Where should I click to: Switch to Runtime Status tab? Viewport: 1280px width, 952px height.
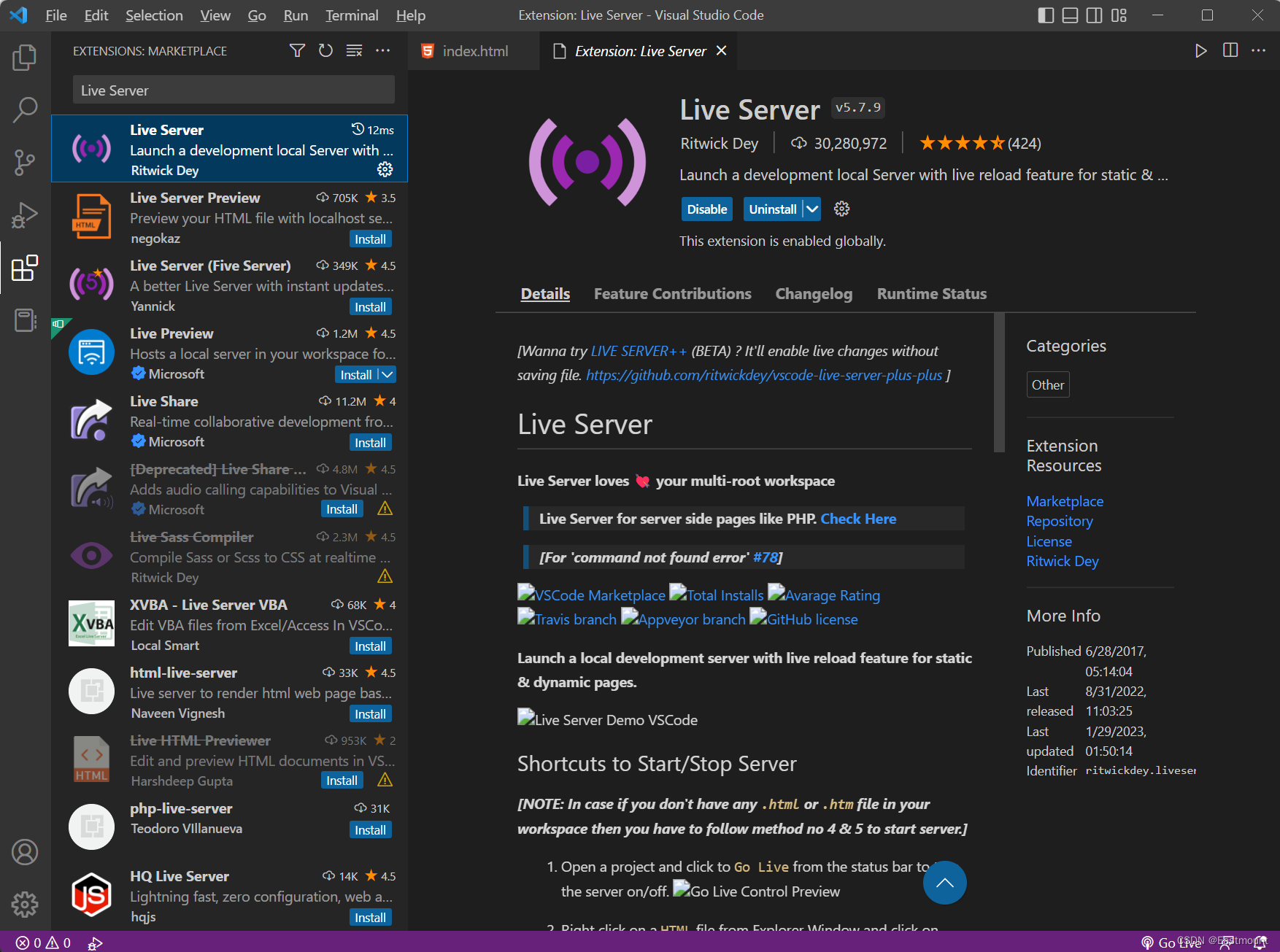[x=931, y=293]
